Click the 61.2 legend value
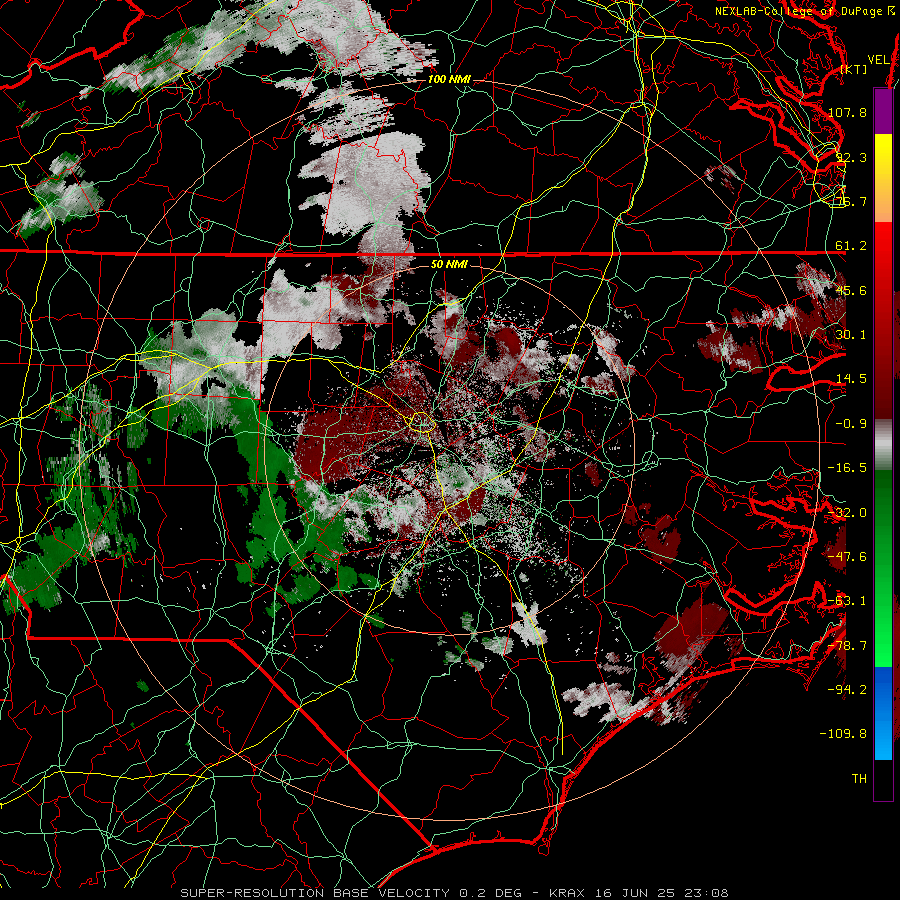900x900 pixels. click(x=851, y=246)
